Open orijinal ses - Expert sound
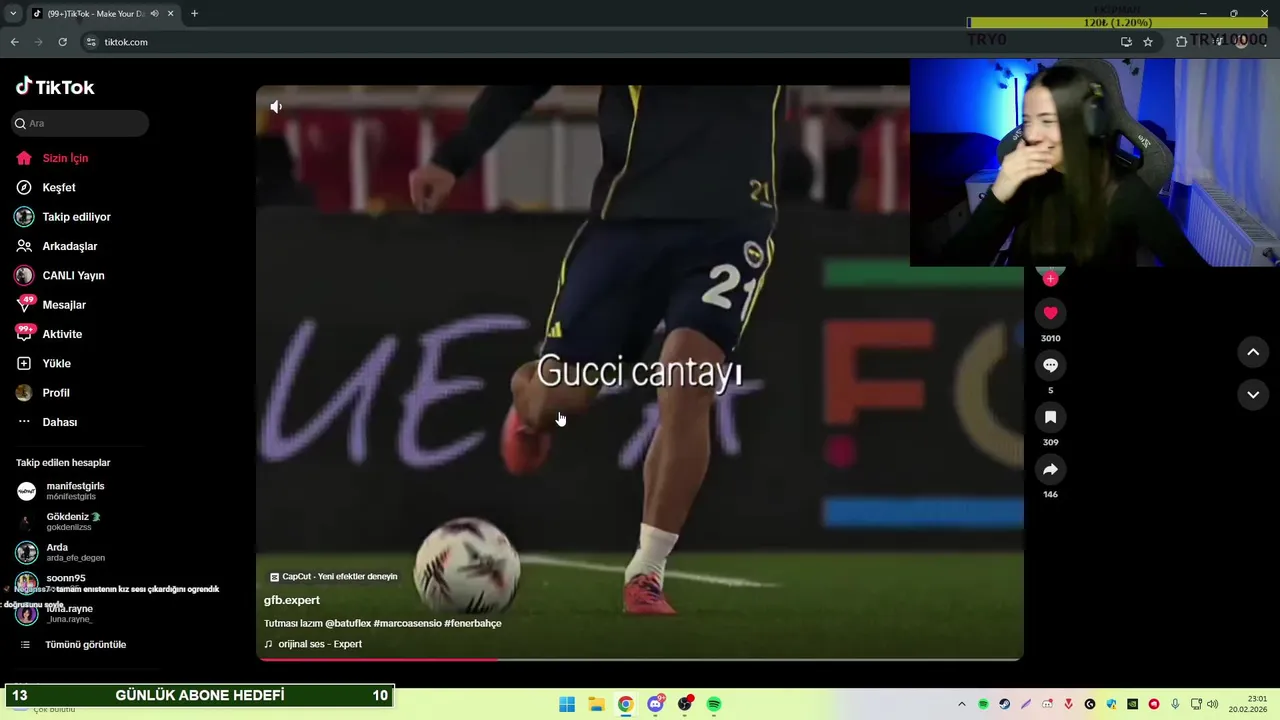The image size is (1280, 720). pyautogui.click(x=313, y=644)
